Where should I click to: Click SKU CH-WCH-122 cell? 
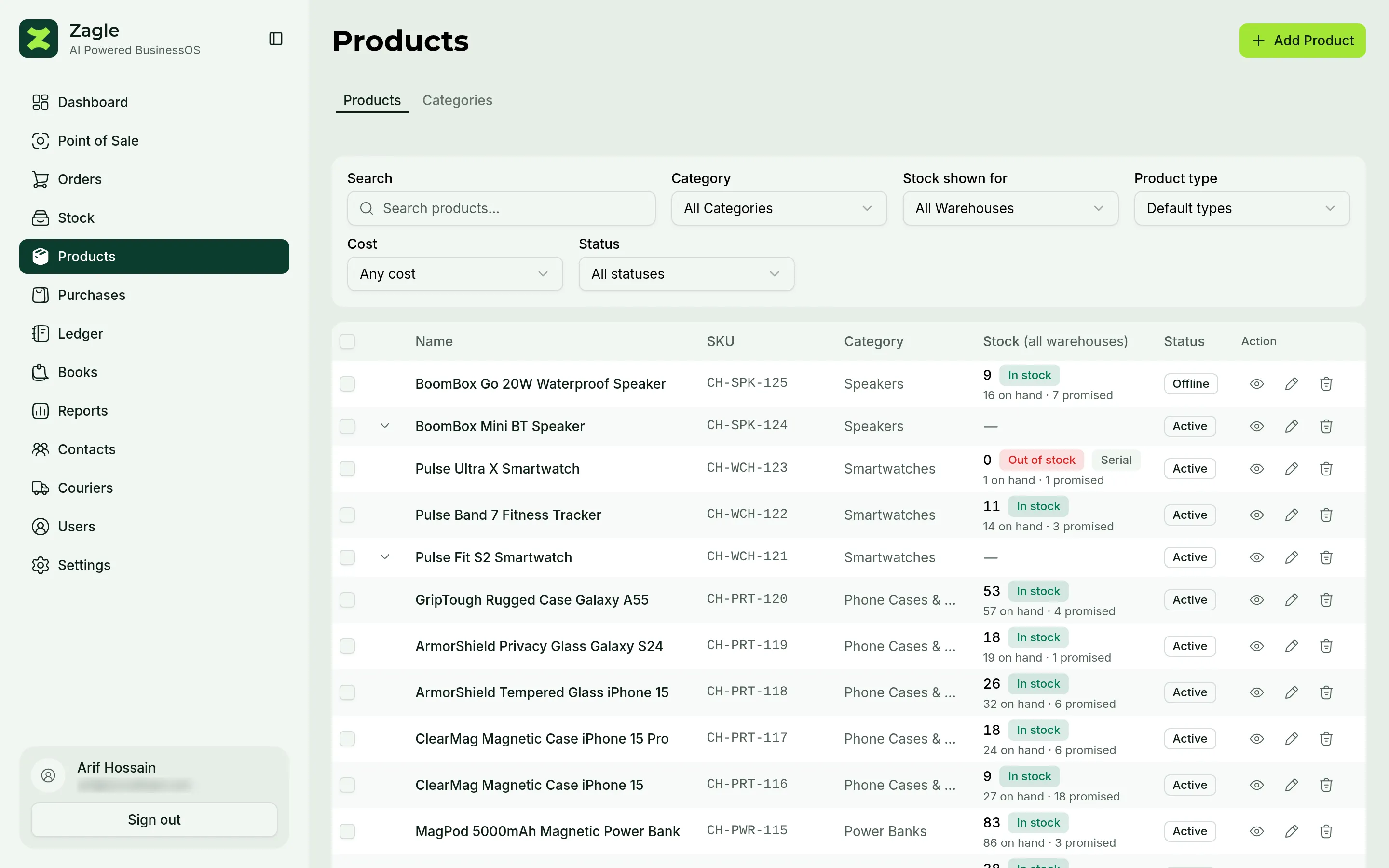tap(747, 514)
